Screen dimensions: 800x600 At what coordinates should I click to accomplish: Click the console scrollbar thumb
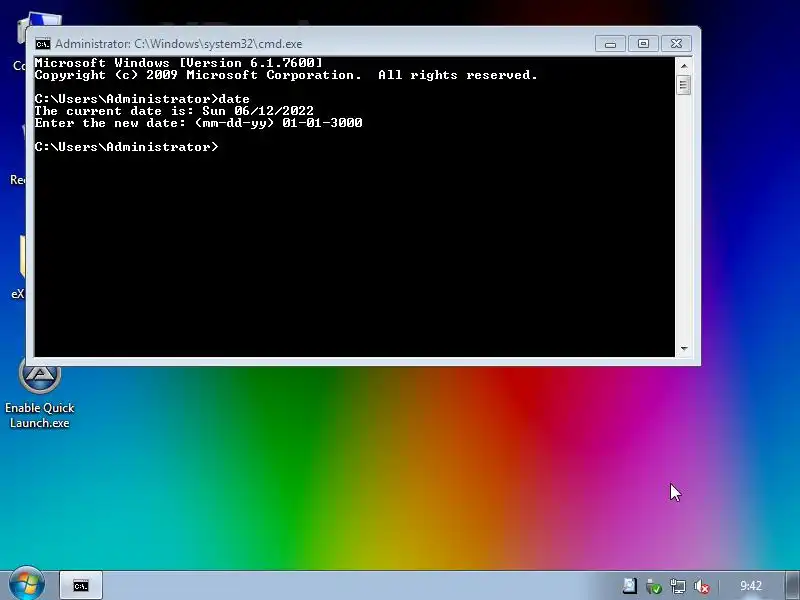click(x=684, y=85)
